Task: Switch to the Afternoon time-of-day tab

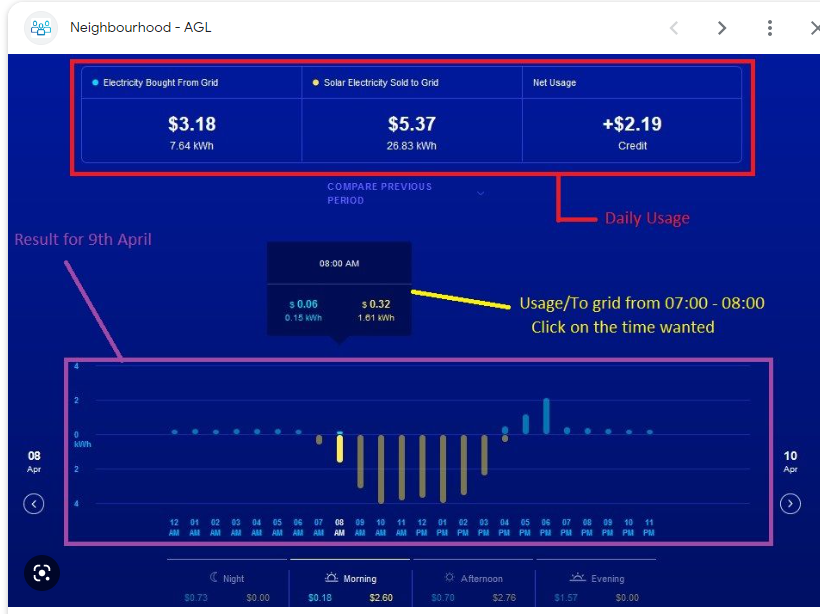Action: [x=474, y=585]
